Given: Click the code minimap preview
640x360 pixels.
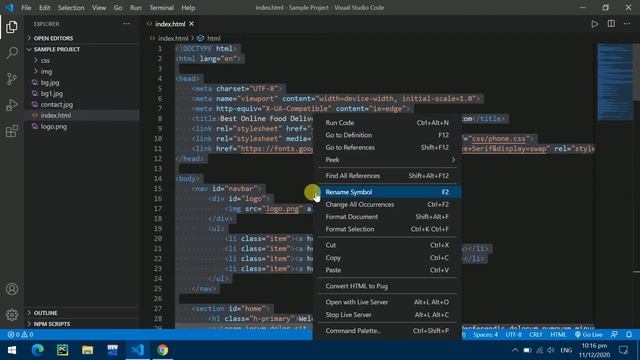Looking at the screenshot, I should [x=615, y=82].
